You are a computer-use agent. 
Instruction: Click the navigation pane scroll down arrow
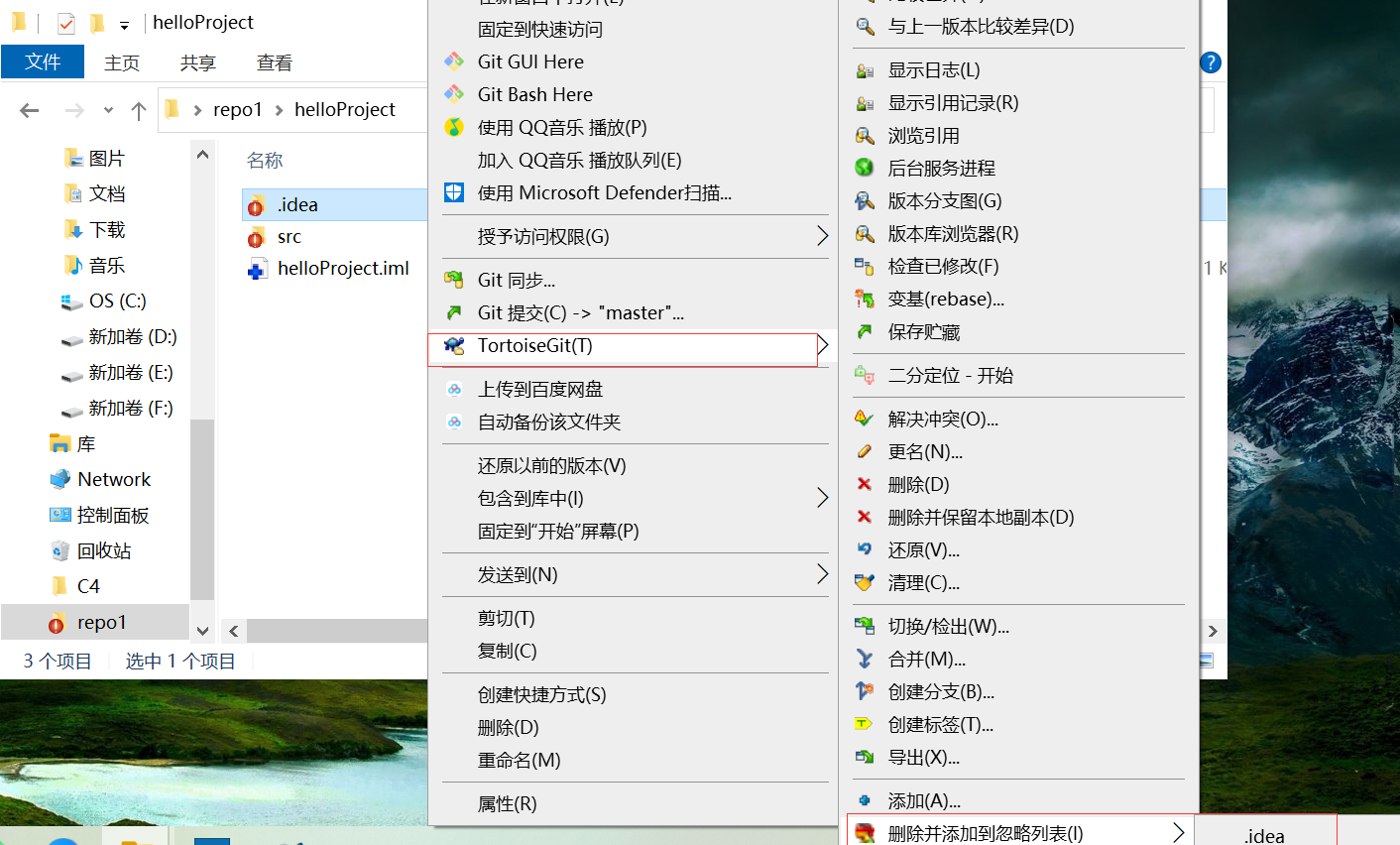[x=202, y=631]
